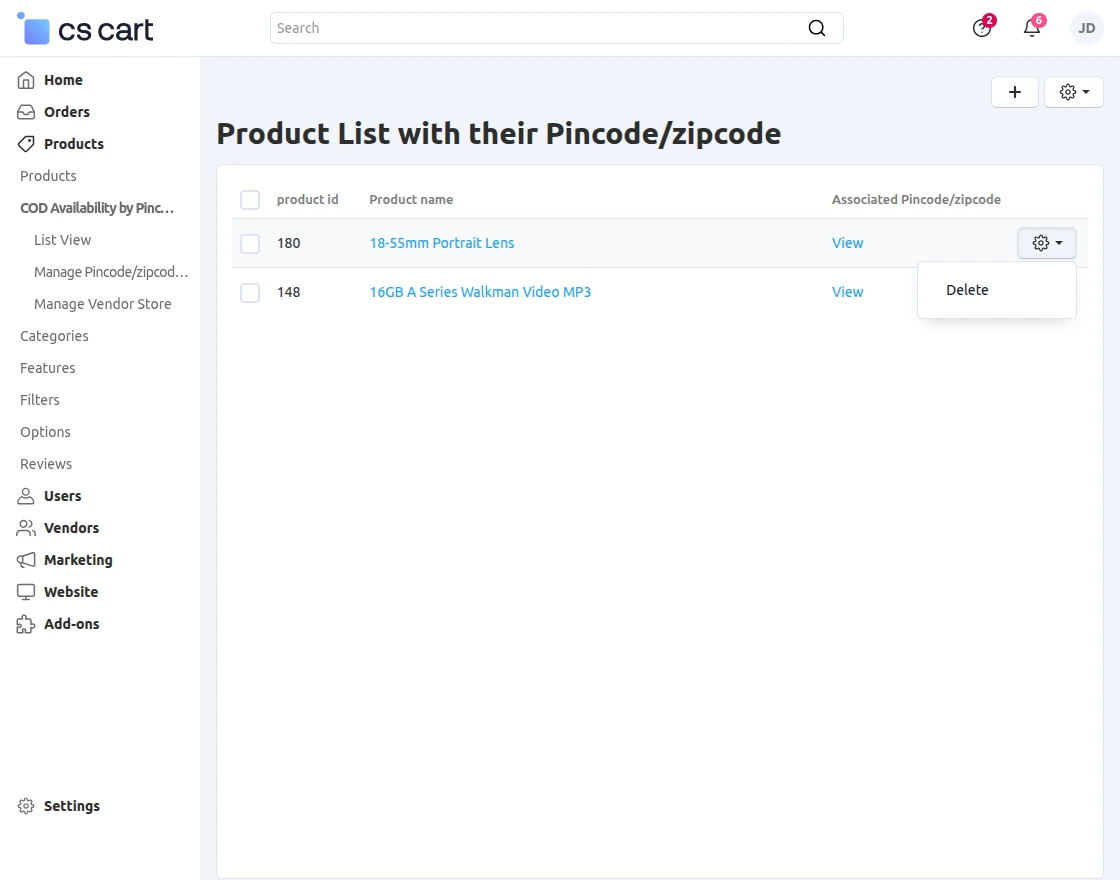Select the Products tag icon
Screen dimensions: 1120x880
[24, 143]
